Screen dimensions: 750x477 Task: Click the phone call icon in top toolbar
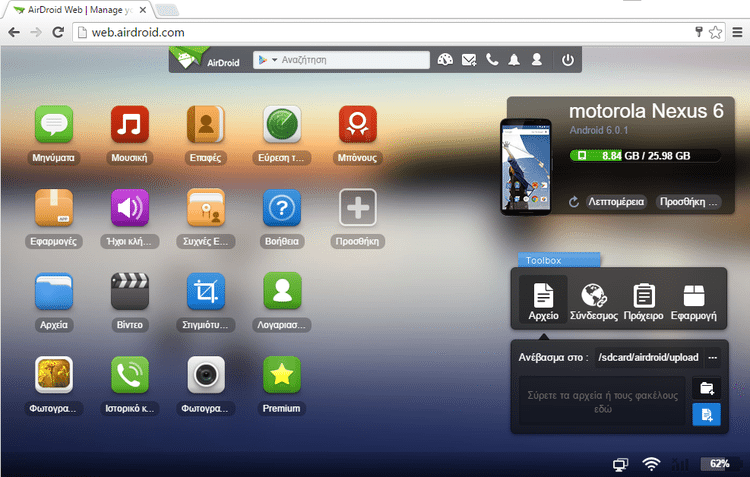(x=492, y=60)
